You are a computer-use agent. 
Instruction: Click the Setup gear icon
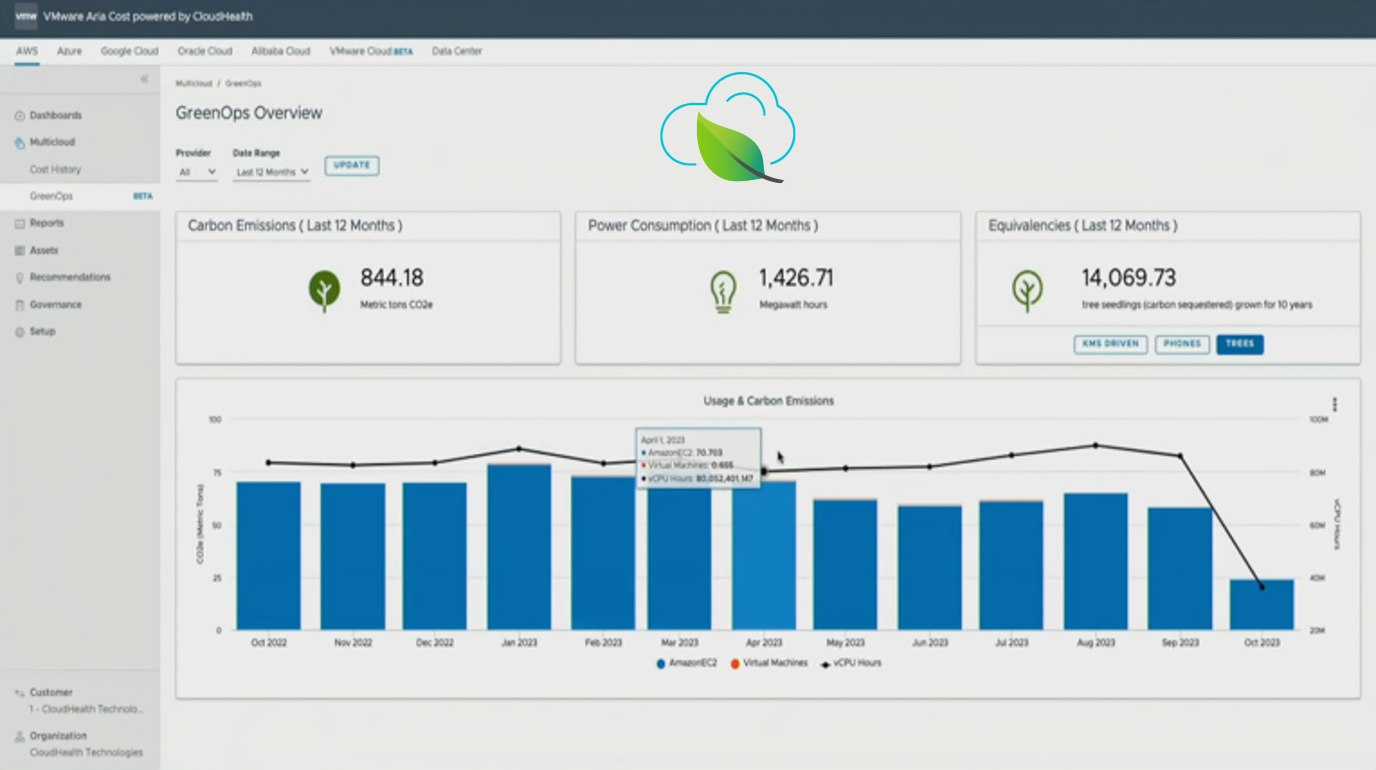[x=20, y=332]
